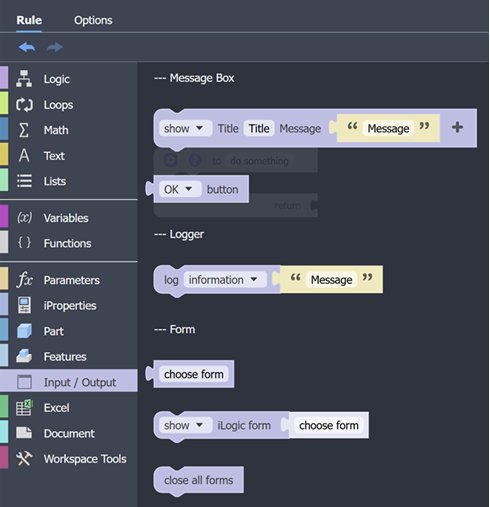Select the Document category
Viewport: 490px width, 507px height.
(69, 433)
